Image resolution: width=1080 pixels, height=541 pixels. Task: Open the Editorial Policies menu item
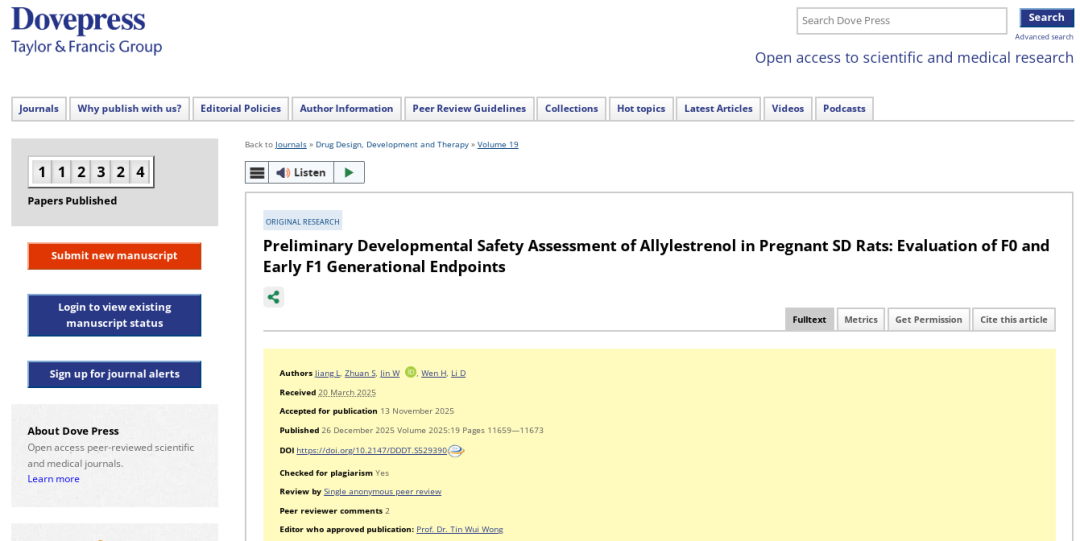pyautogui.click(x=240, y=109)
